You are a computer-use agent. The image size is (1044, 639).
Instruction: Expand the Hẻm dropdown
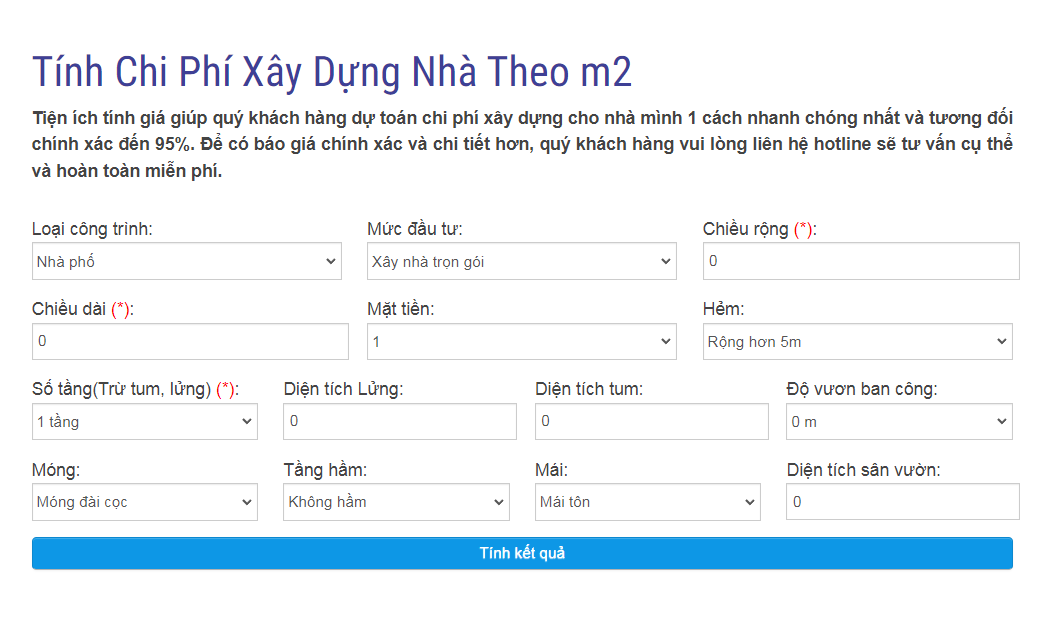pos(857,342)
